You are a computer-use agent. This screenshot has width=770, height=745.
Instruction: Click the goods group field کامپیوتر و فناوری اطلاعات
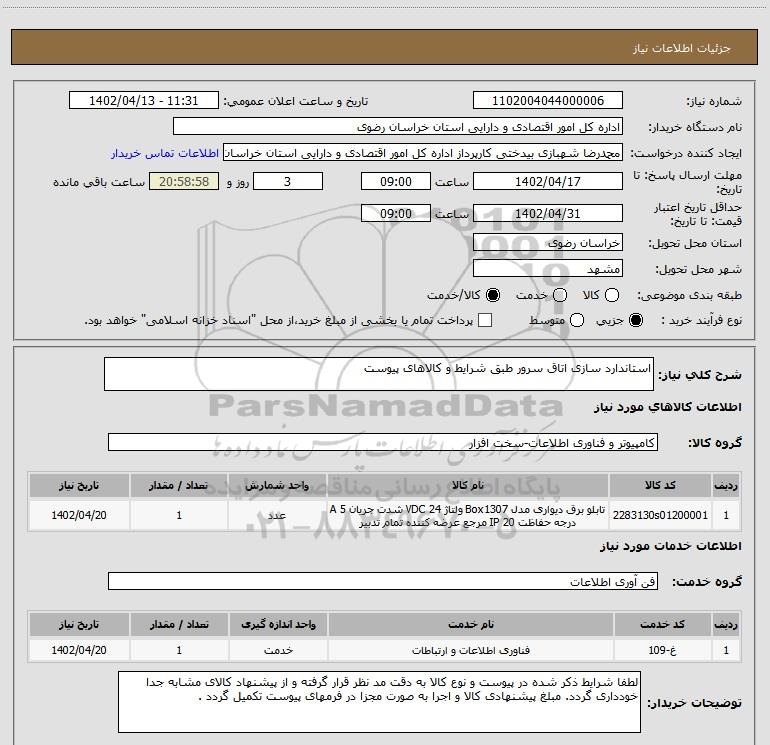point(383,442)
